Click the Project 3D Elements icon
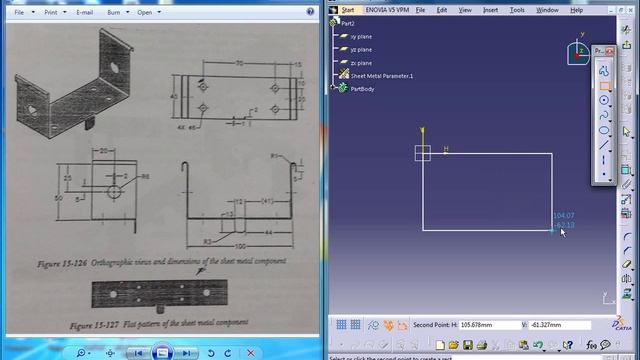Screen dimensions: 640x360 pyautogui.click(x=627, y=293)
